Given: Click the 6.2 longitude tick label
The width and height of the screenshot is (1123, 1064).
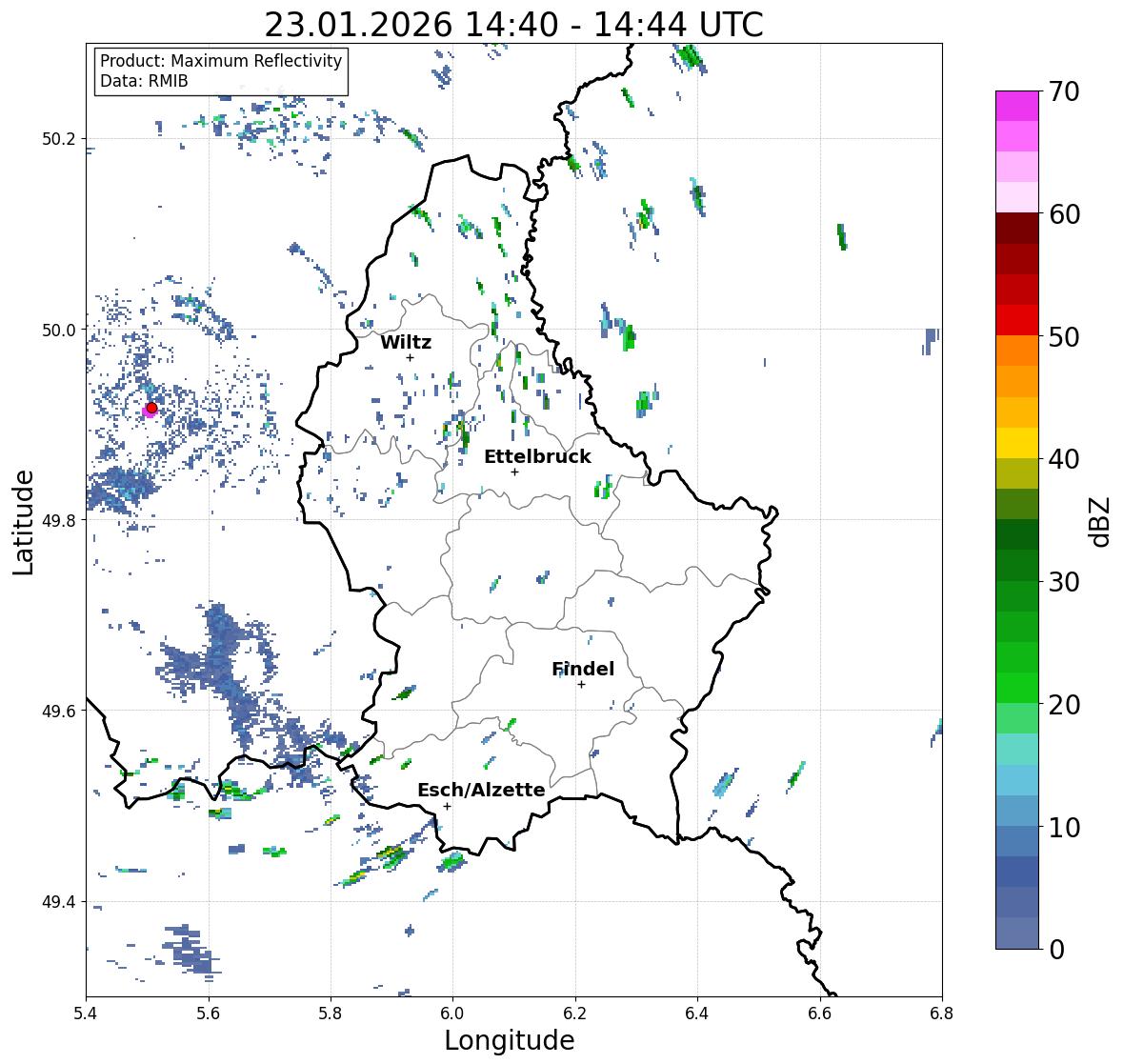Looking at the screenshot, I should click(575, 1014).
